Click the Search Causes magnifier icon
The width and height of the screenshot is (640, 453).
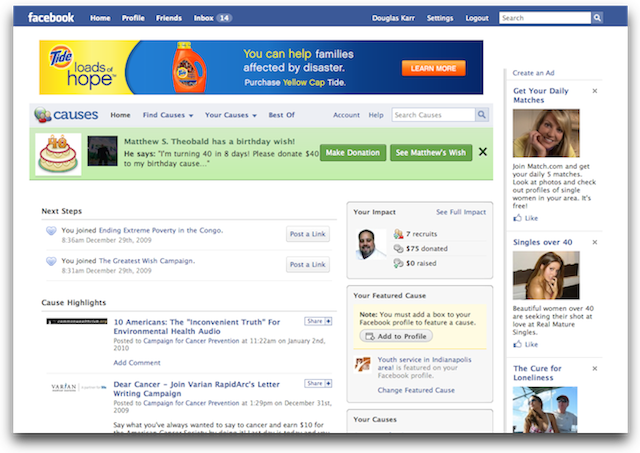coord(482,115)
